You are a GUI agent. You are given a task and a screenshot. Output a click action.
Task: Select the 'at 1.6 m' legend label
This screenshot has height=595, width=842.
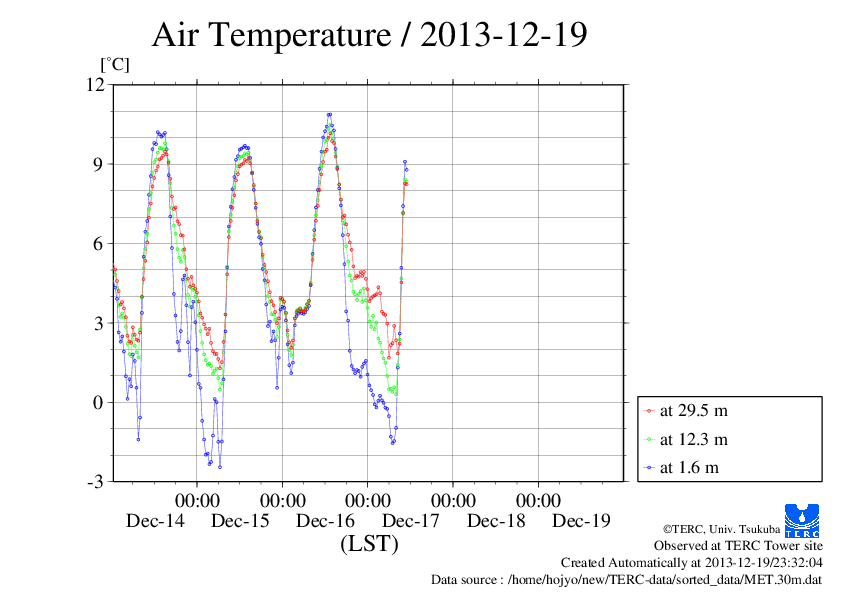(689, 467)
